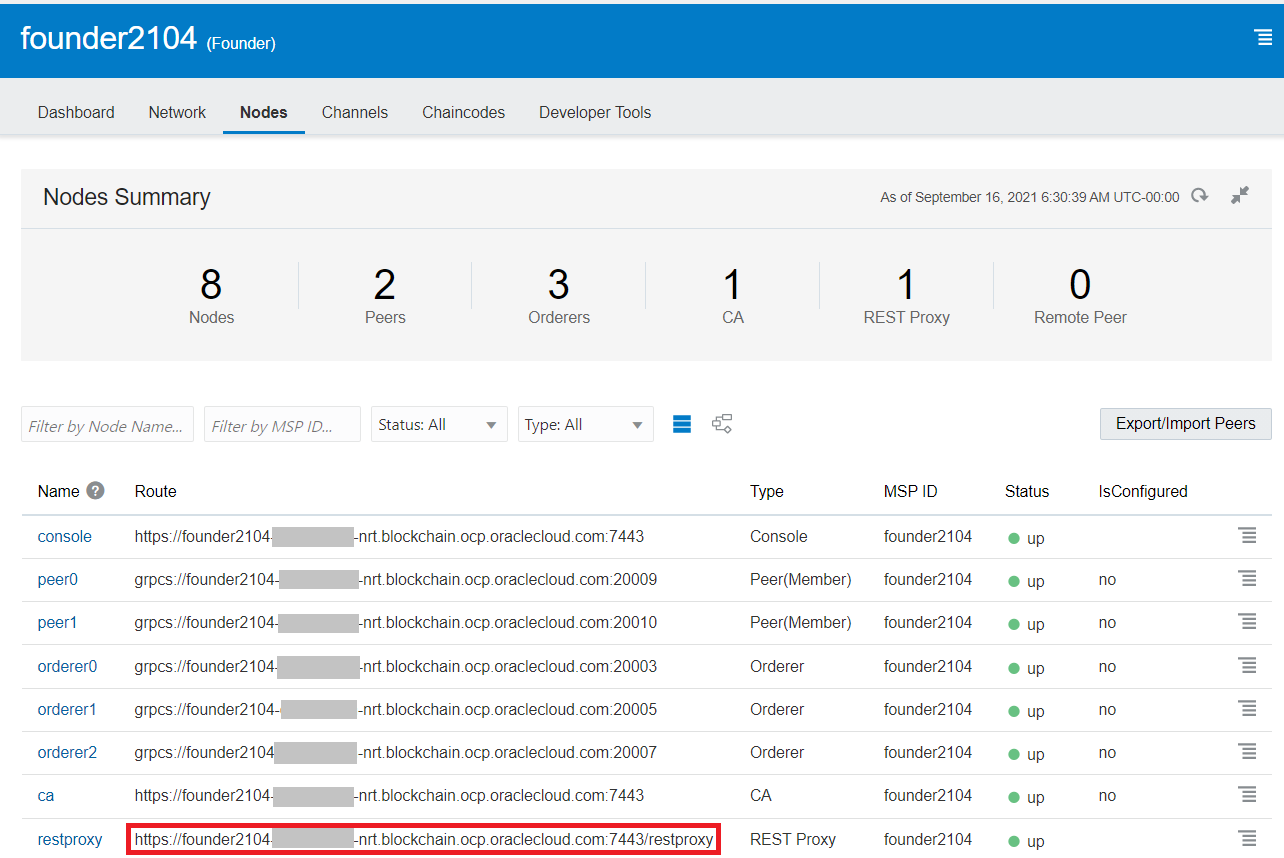This screenshot has height=858, width=1284.
Task: Open the help icon beside Name
Action: point(95,491)
